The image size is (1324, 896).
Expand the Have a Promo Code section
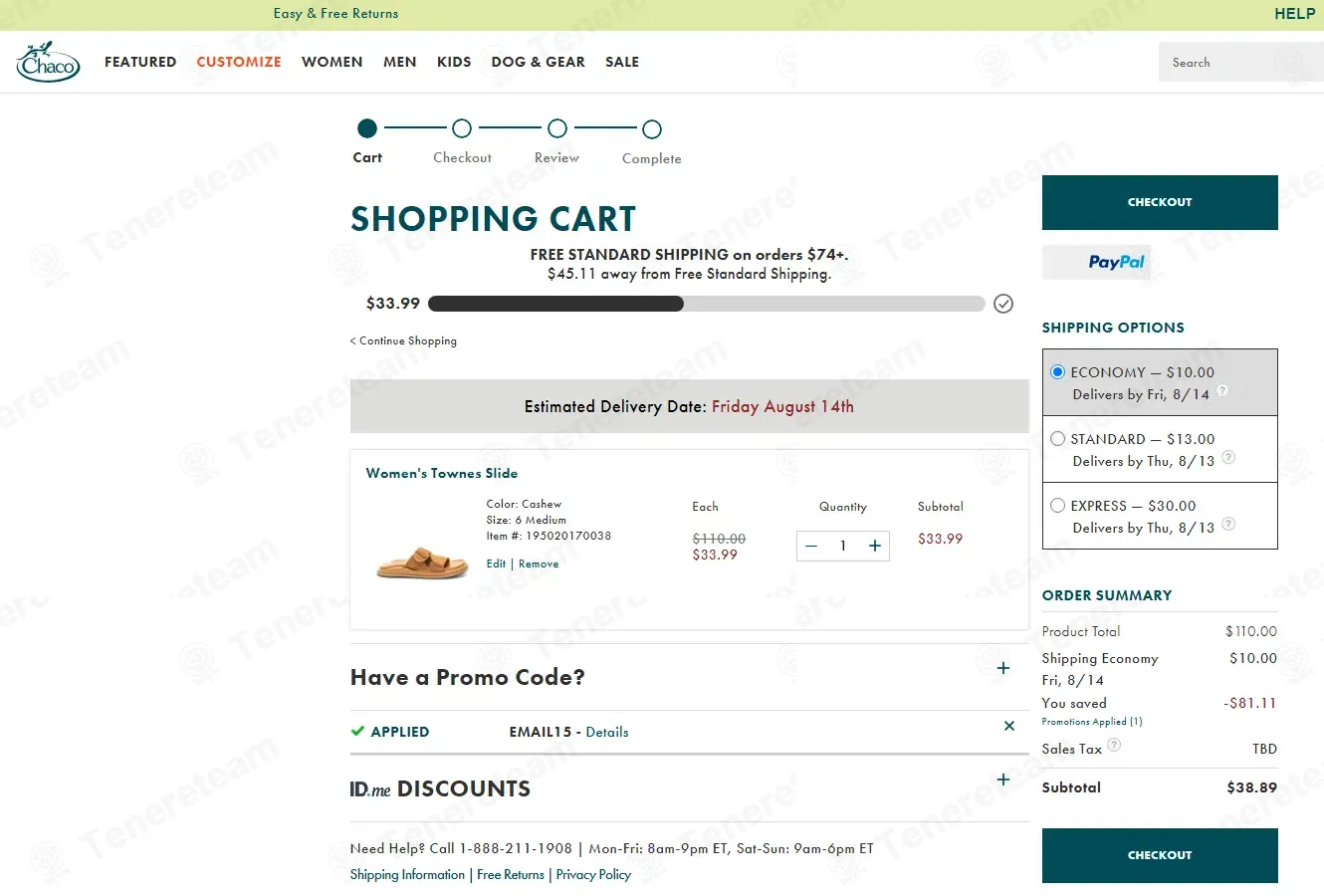coord(1003,668)
